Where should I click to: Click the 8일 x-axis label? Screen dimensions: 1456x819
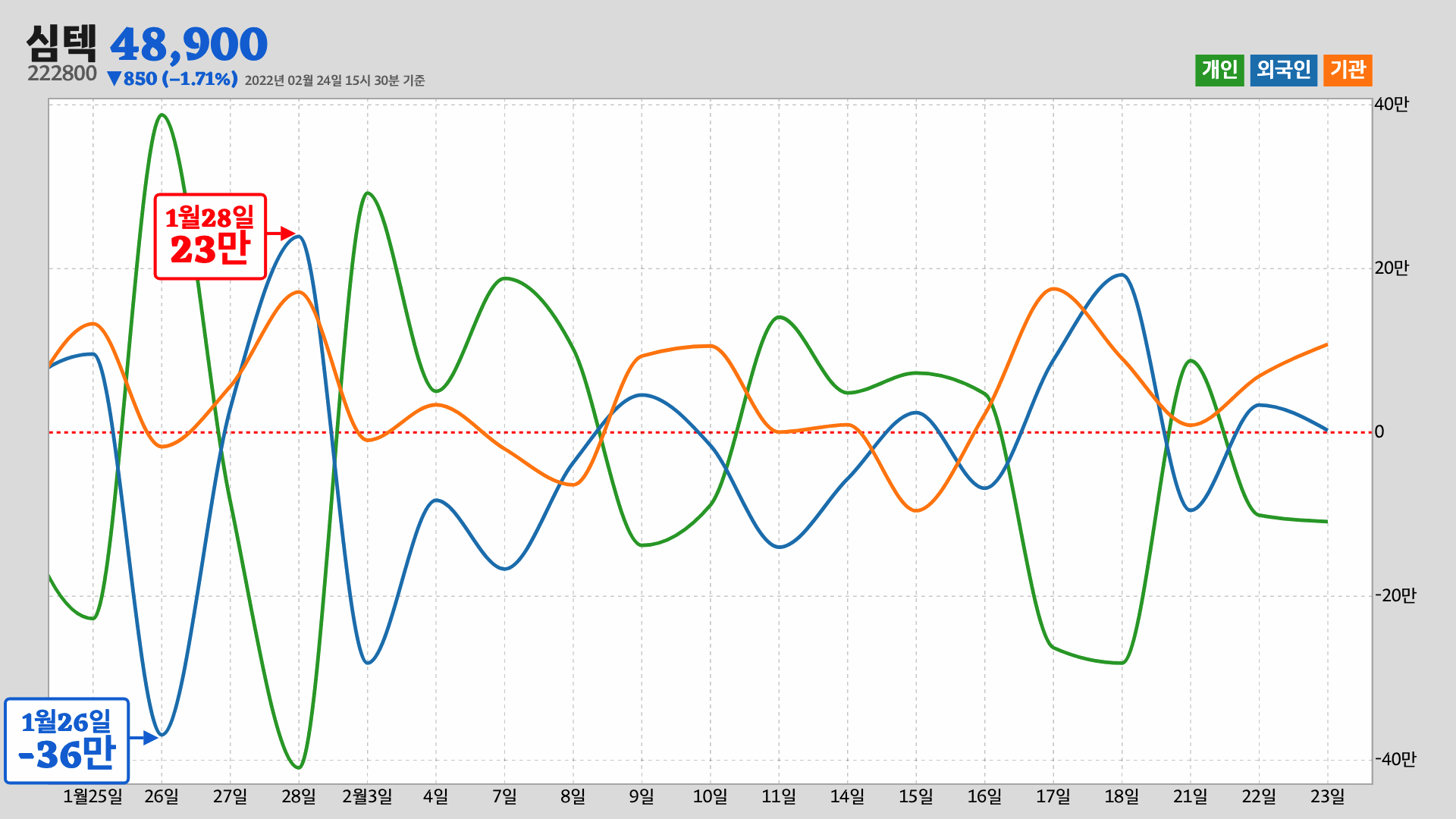(x=573, y=797)
